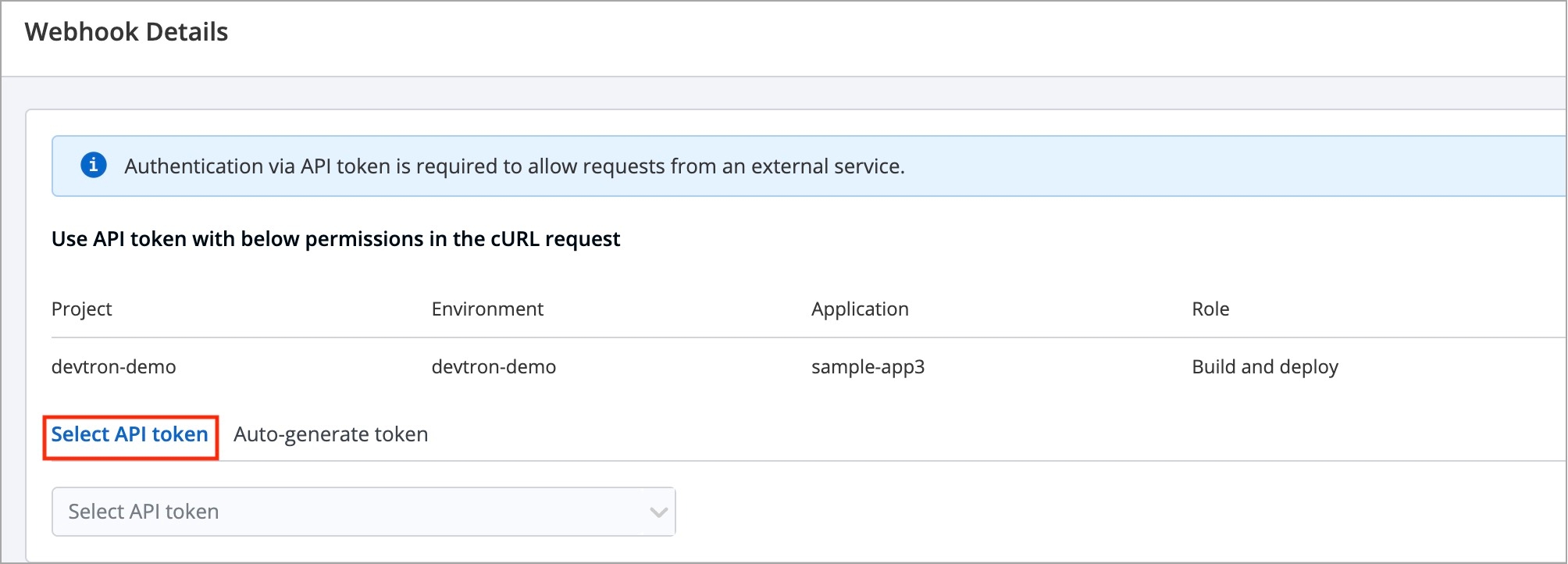This screenshot has height=564, width=1568.
Task: Click the Build and deploy role value
Action: point(1264,367)
